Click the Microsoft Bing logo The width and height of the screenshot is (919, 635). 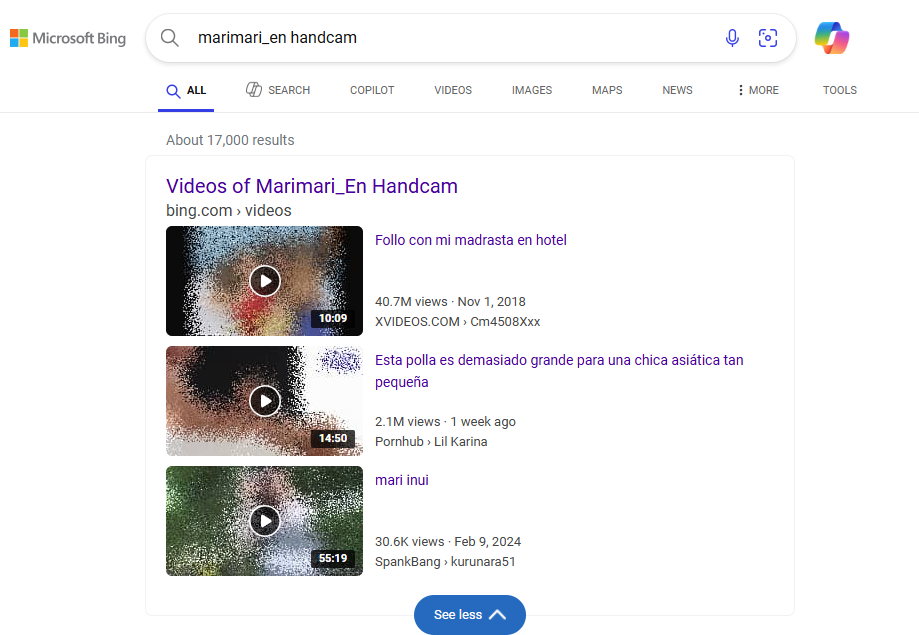coord(68,38)
